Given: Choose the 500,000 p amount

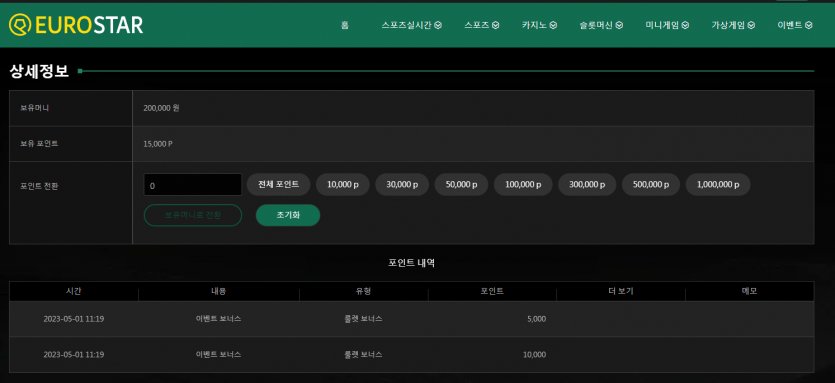Looking at the screenshot, I should coord(651,184).
